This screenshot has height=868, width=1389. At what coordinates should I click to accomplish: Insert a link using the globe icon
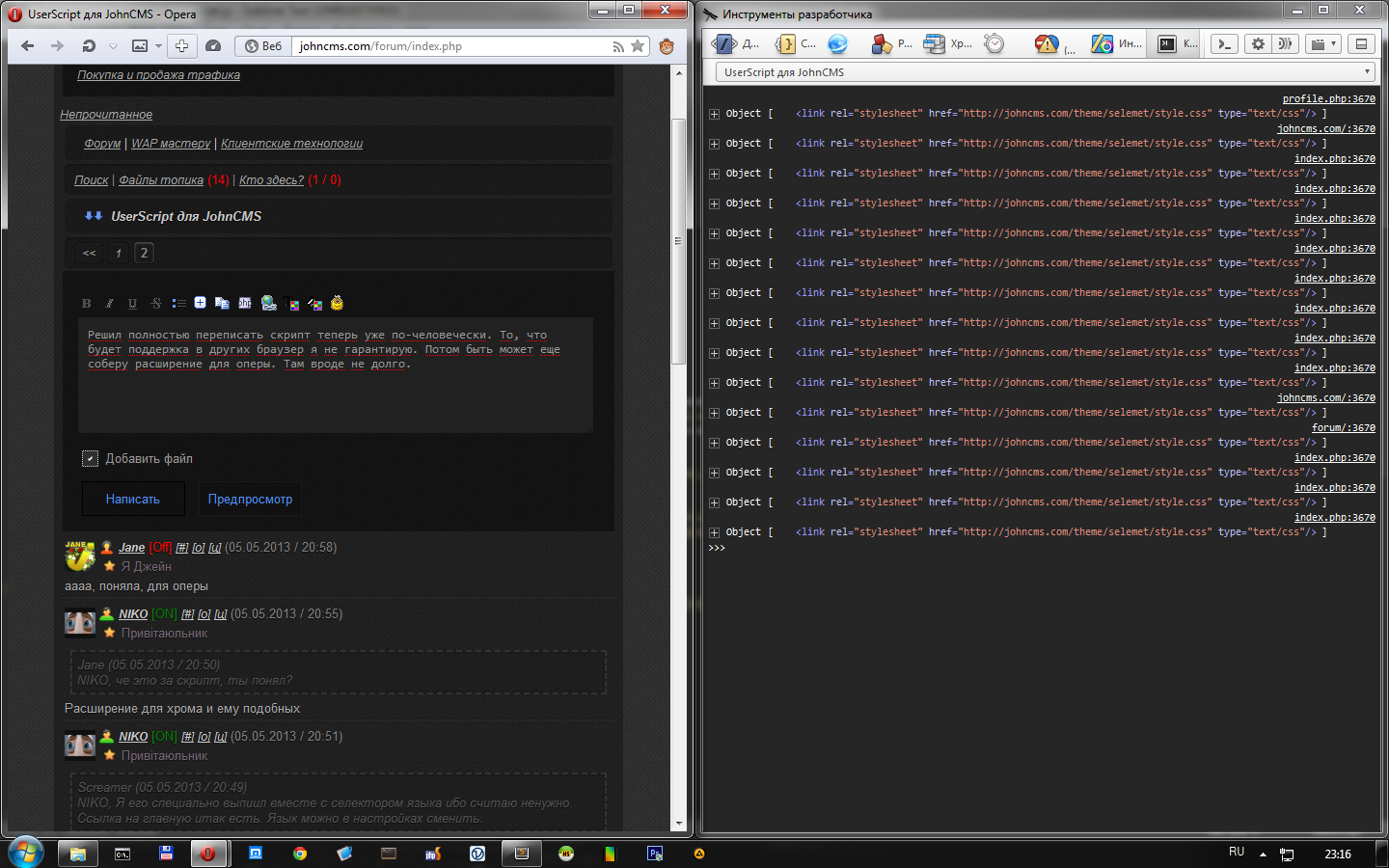pos(268,303)
